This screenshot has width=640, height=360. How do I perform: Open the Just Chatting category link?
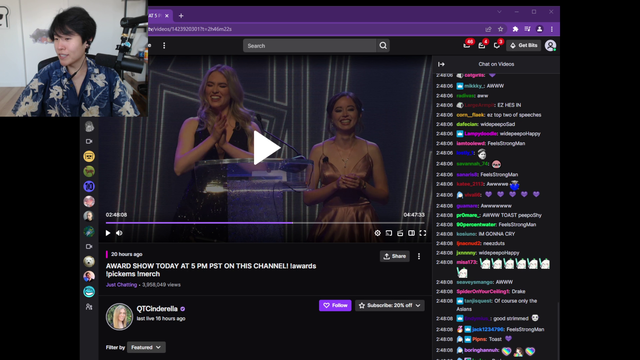pyautogui.click(x=121, y=284)
